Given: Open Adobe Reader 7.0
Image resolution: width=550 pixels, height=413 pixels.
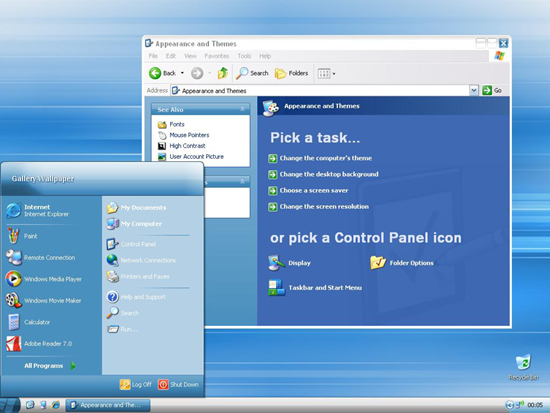Looking at the screenshot, I should 39,344.
